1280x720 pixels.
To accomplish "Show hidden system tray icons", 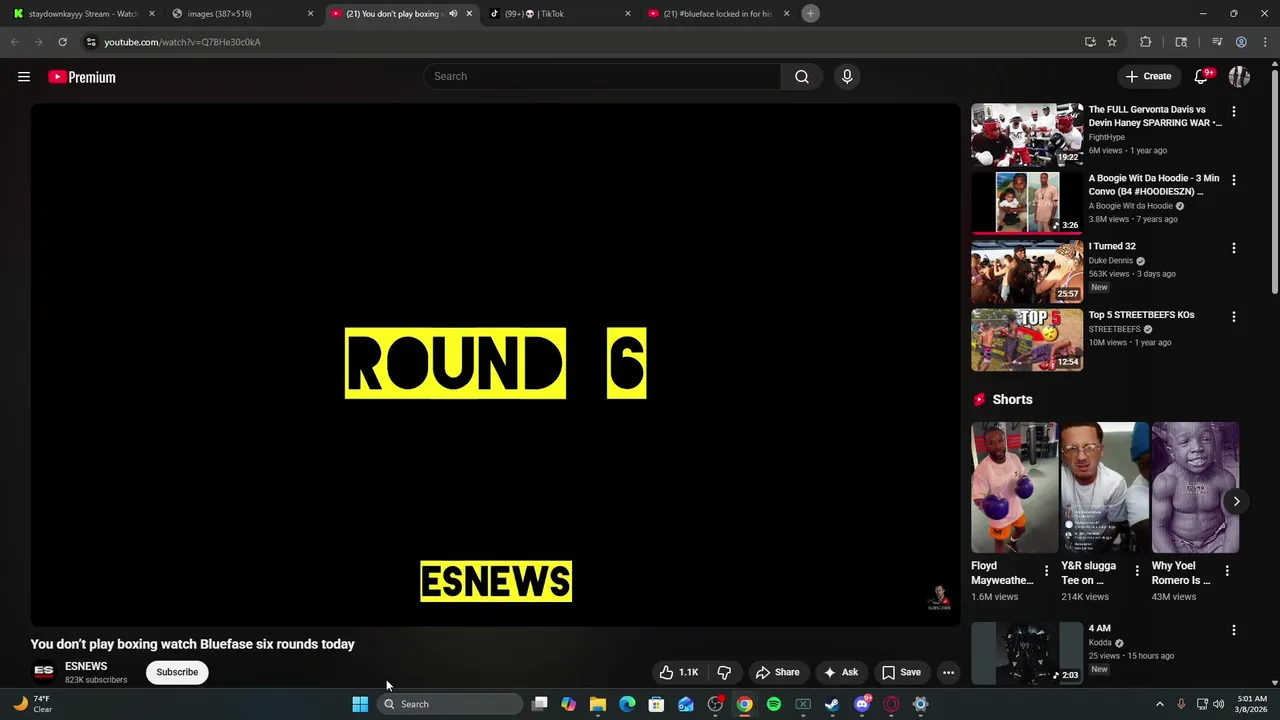I will [1160, 704].
